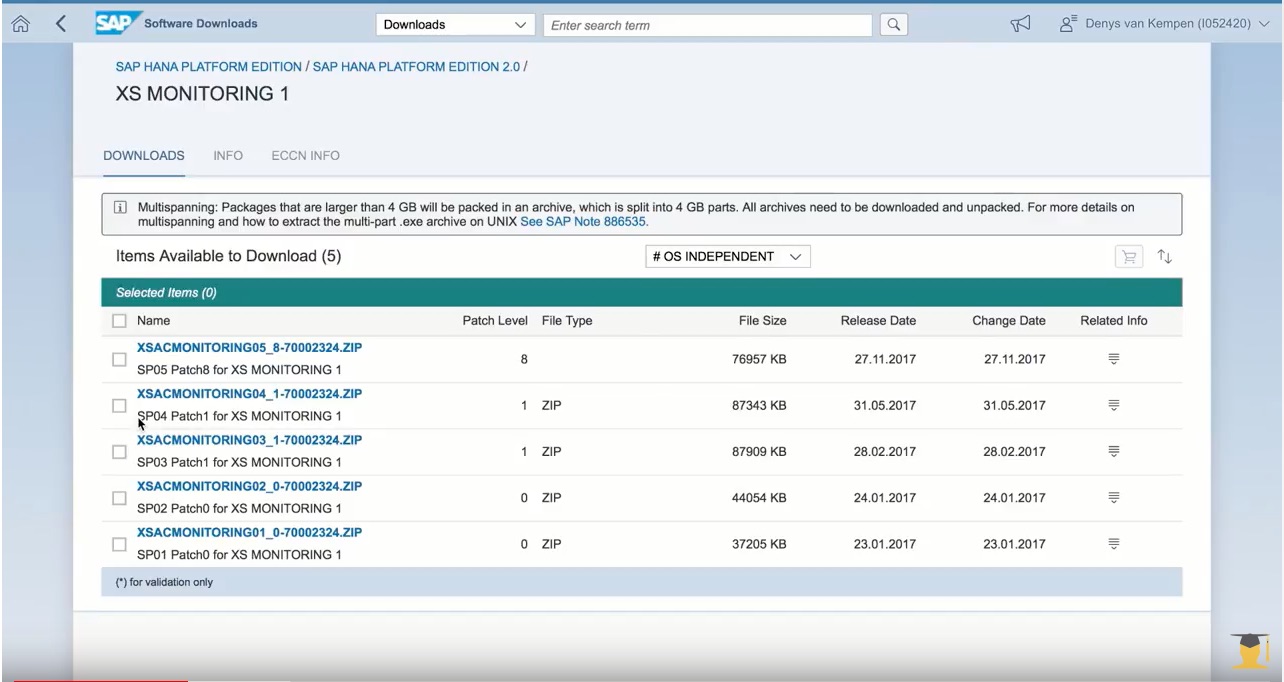Click the 44054 KB file size

click(759, 497)
